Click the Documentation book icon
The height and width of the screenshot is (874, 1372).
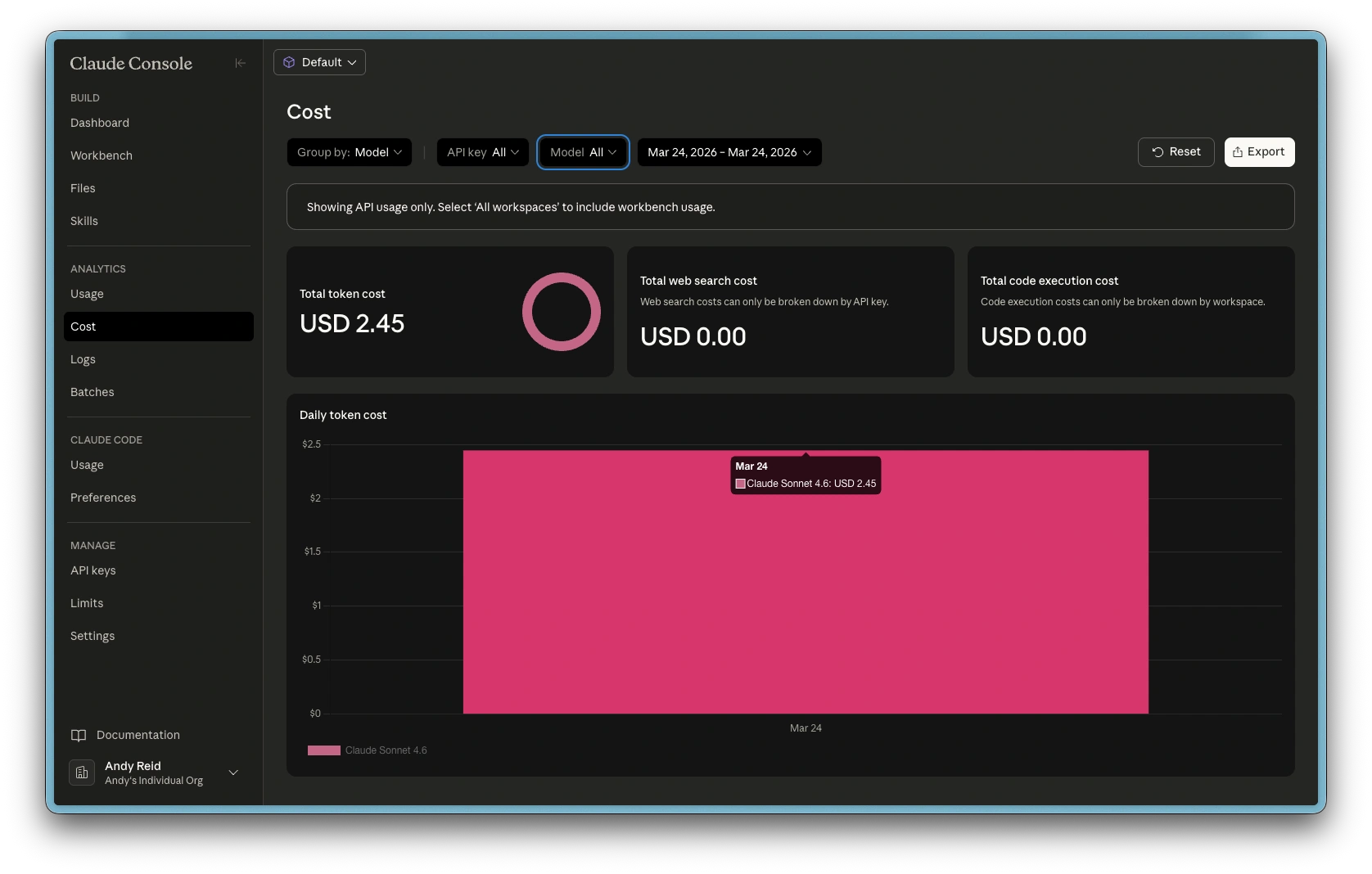tap(79, 735)
